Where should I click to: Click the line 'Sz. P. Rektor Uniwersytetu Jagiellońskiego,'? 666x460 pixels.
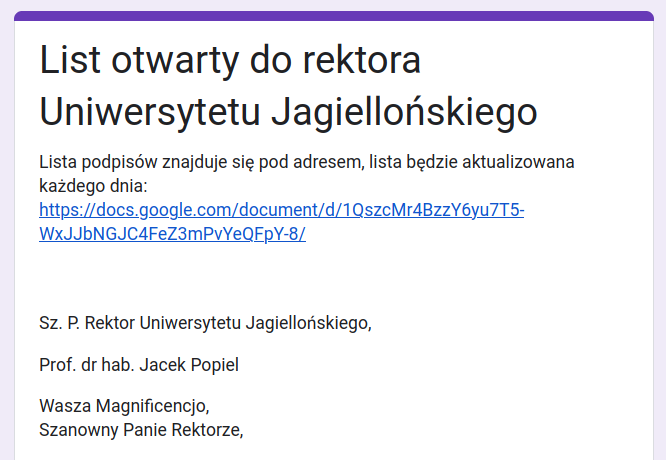206,323
